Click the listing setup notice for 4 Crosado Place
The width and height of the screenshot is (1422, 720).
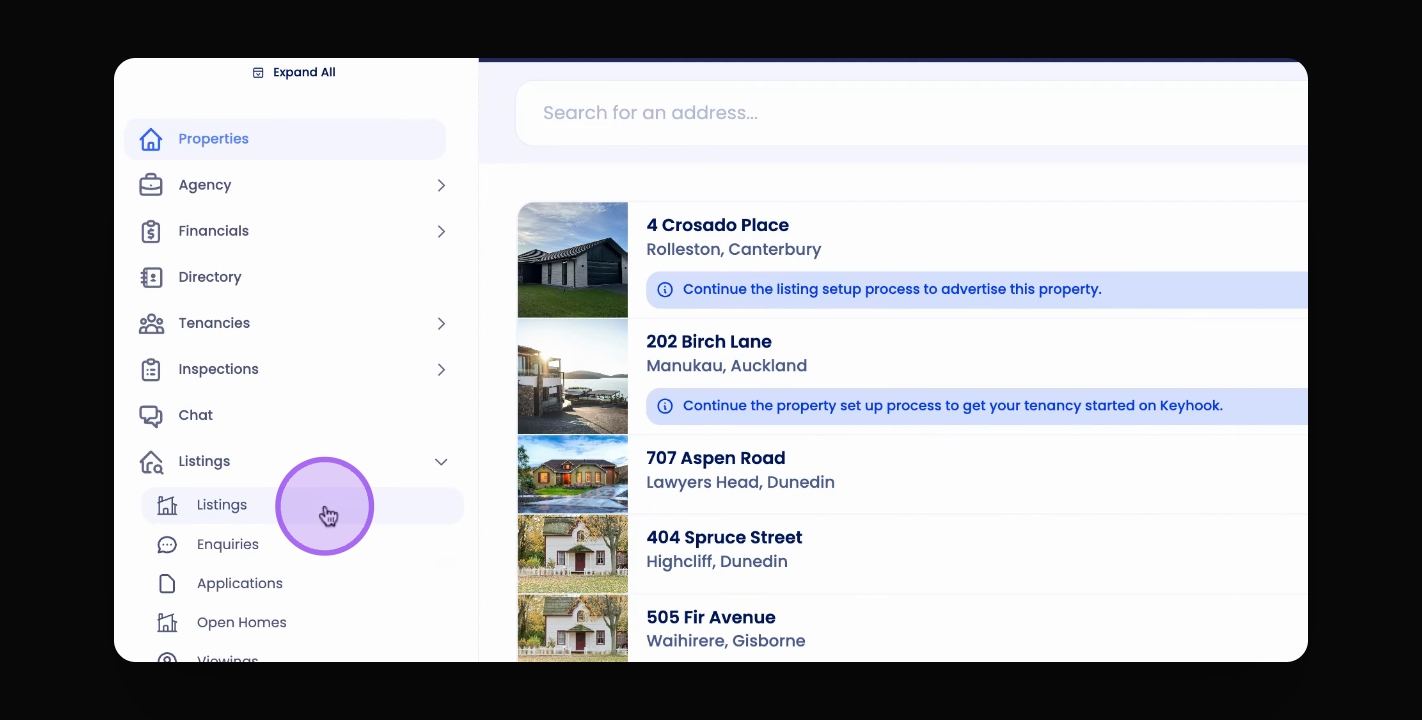click(x=977, y=290)
